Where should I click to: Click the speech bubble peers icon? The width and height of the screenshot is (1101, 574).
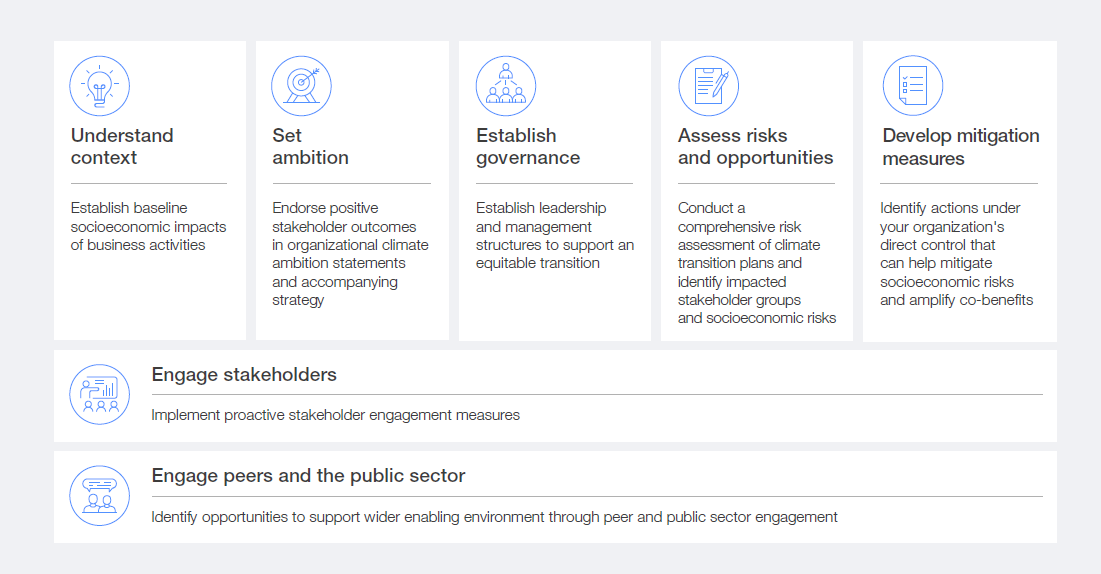coord(99,496)
